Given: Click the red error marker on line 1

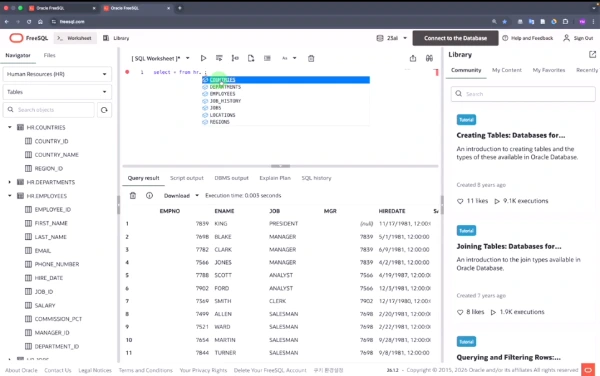Looking at the screenshot, I should click(x=127, y=72).
